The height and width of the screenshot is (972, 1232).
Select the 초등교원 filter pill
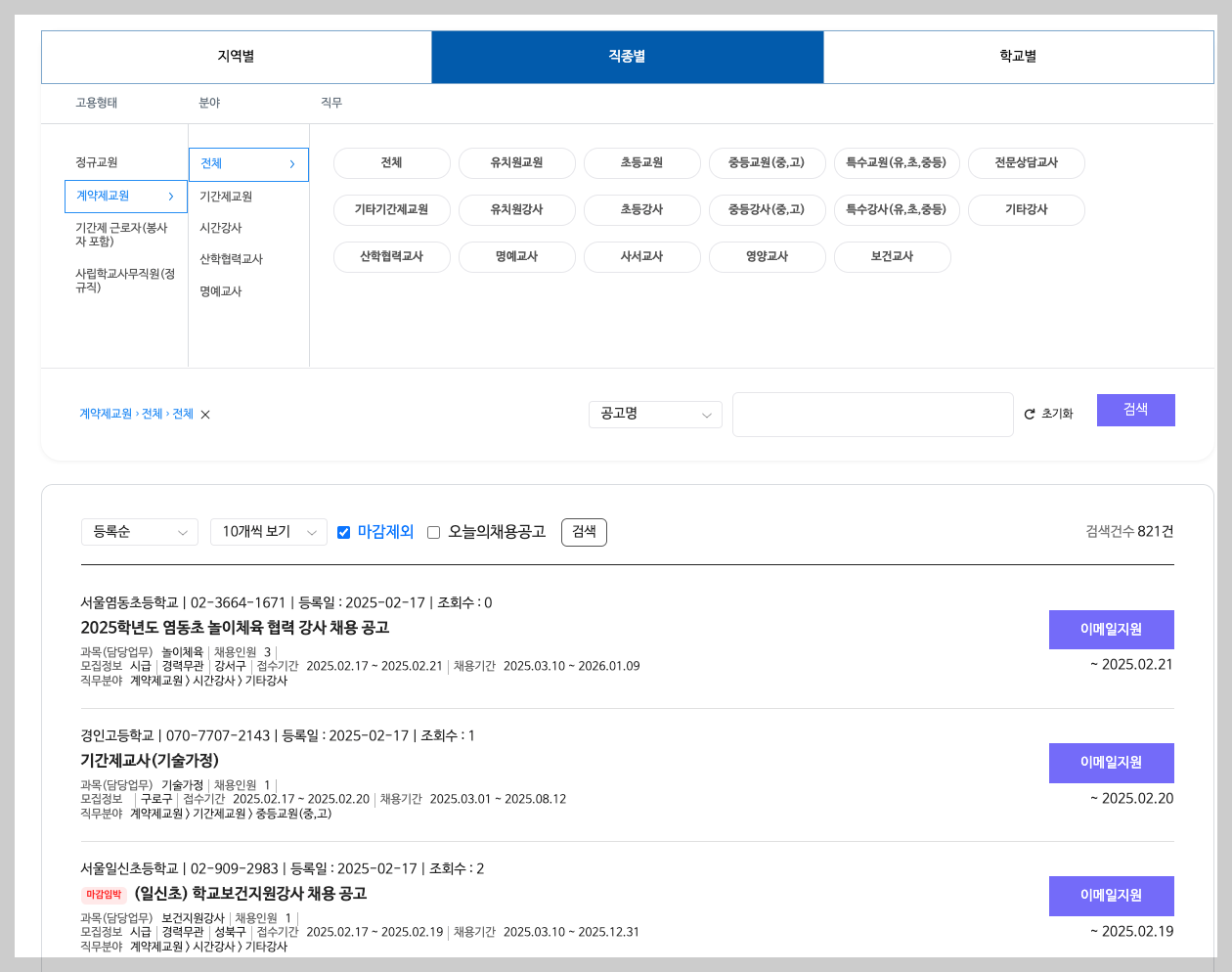[x=641, y=163]
